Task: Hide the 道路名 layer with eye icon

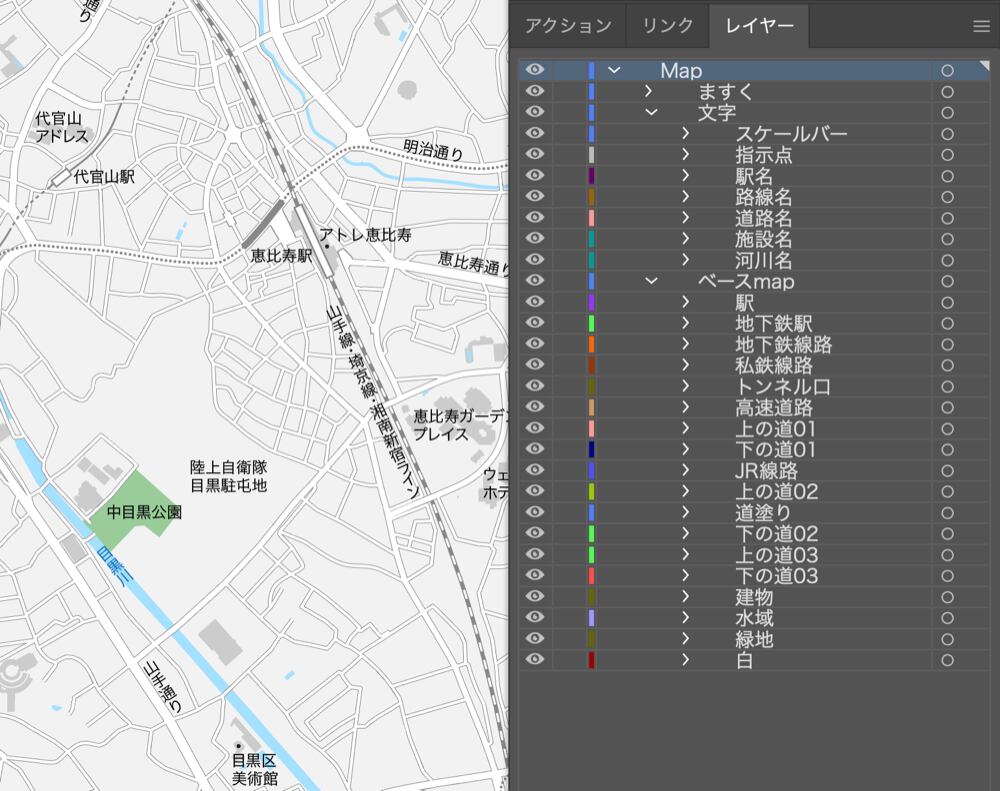Action: click(535, 217)
